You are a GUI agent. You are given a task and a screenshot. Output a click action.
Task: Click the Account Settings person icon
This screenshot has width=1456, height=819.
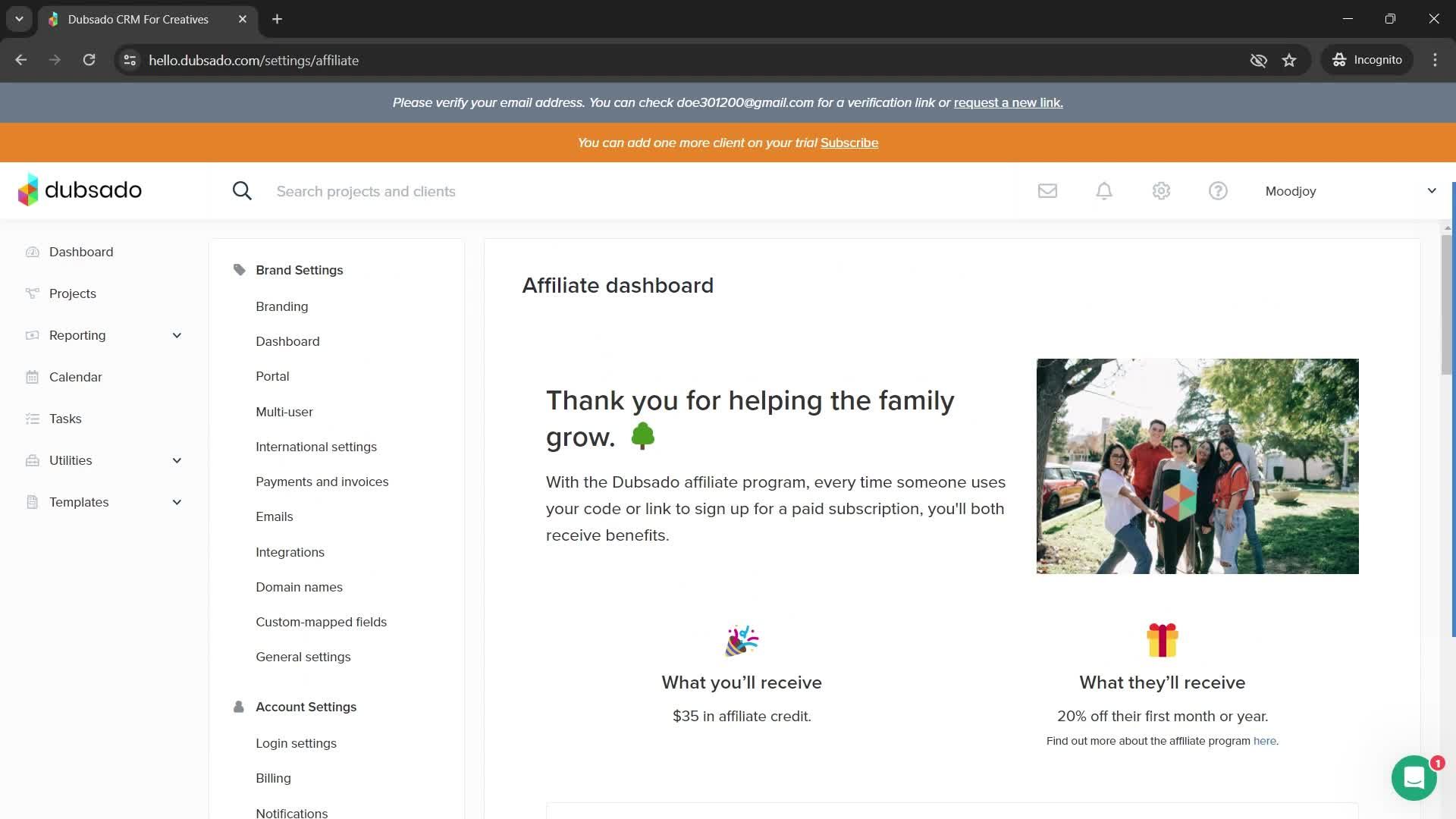click(x=239, y=707)
